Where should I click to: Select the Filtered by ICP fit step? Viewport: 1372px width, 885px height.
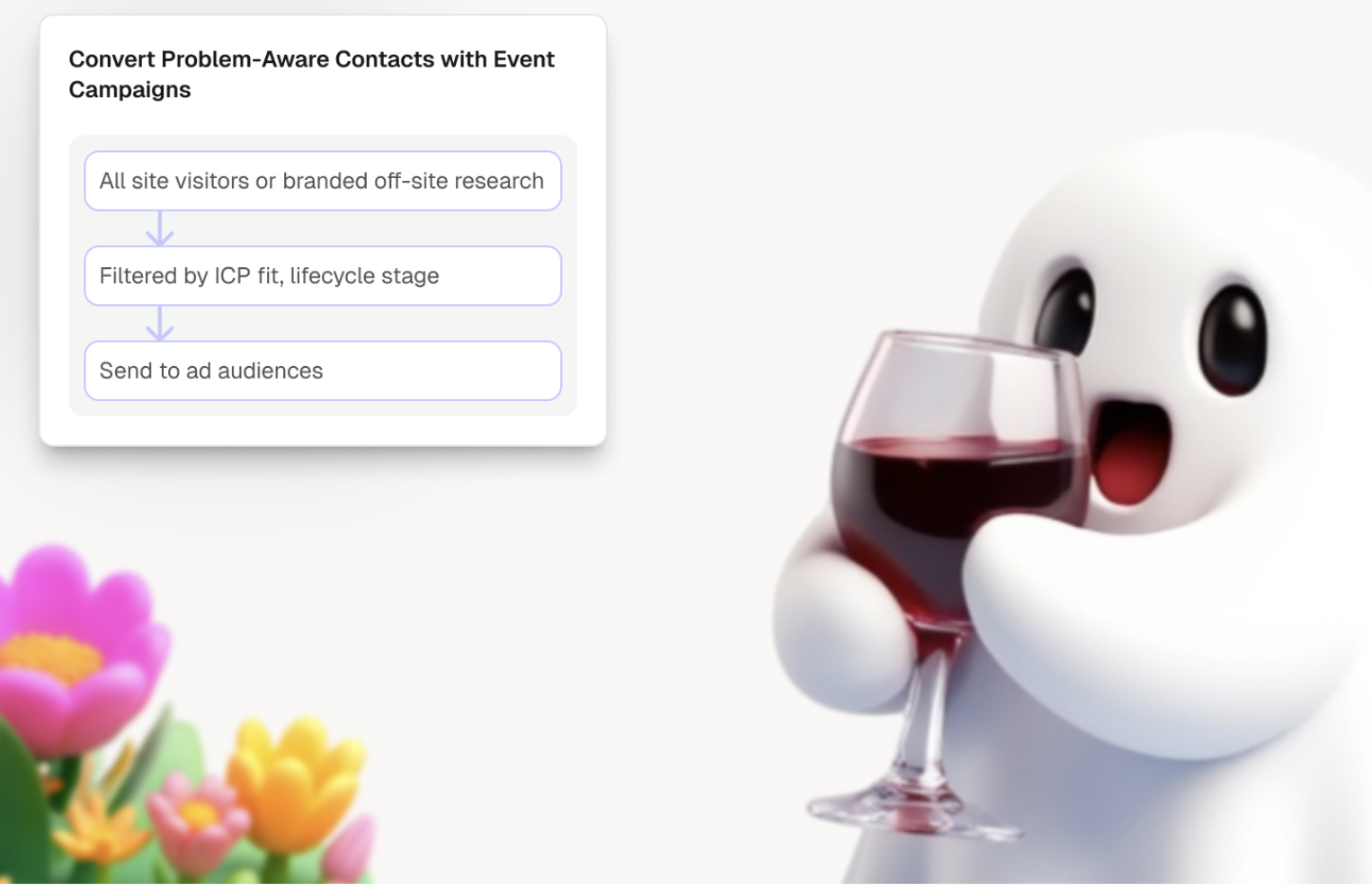pos(323,276)
